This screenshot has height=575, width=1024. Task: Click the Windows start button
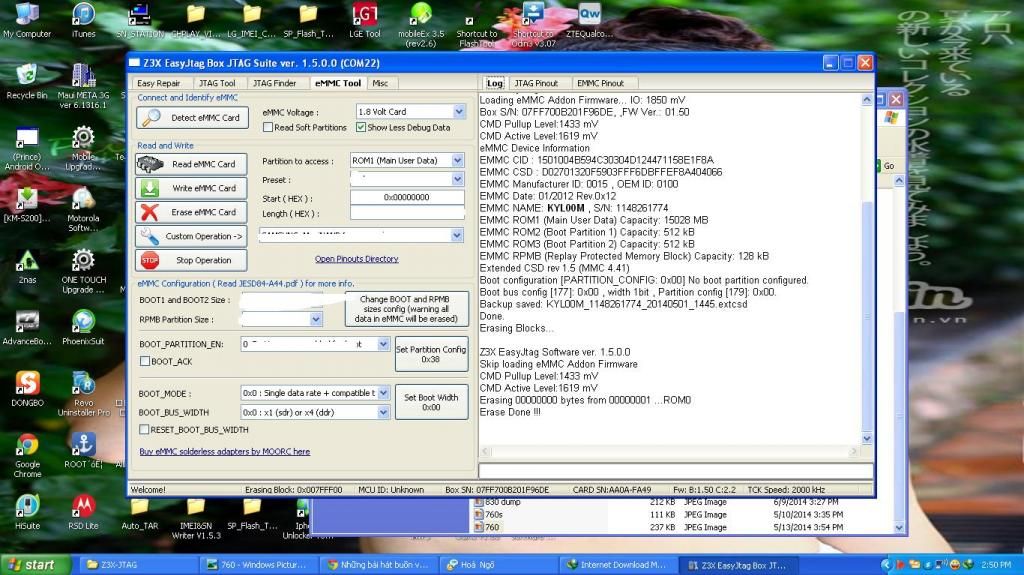[36, 565]
